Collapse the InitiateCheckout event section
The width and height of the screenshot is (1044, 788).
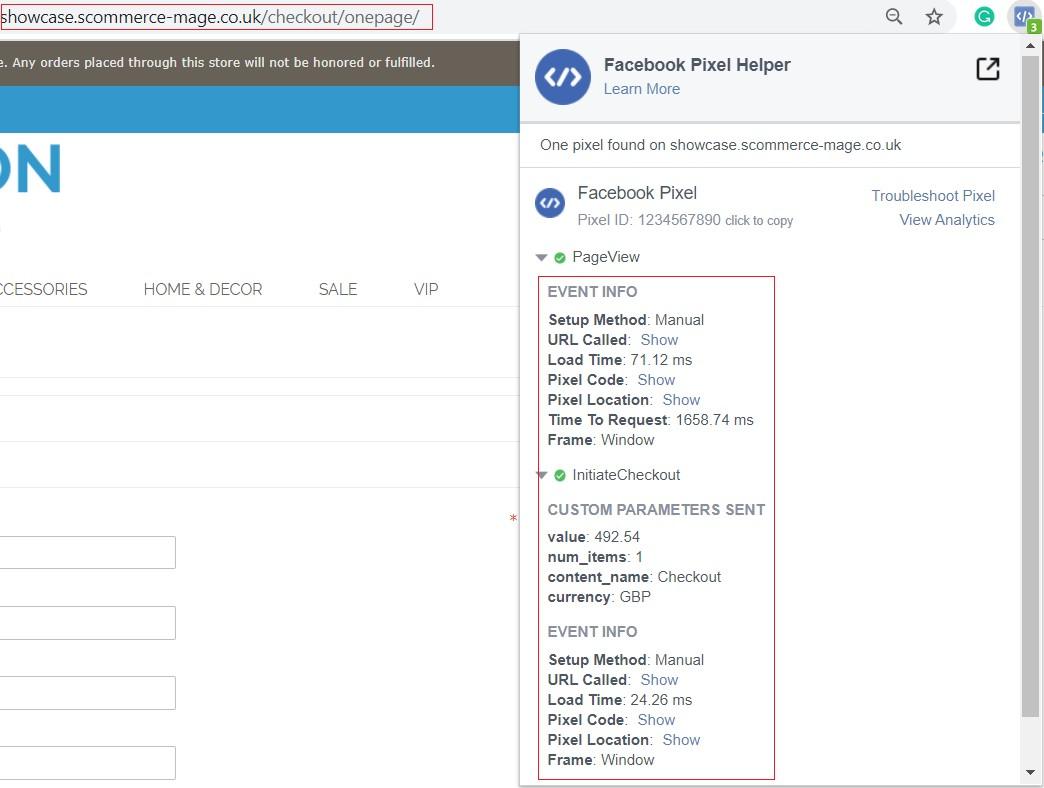pyautogui.click(x=542, y=476)
